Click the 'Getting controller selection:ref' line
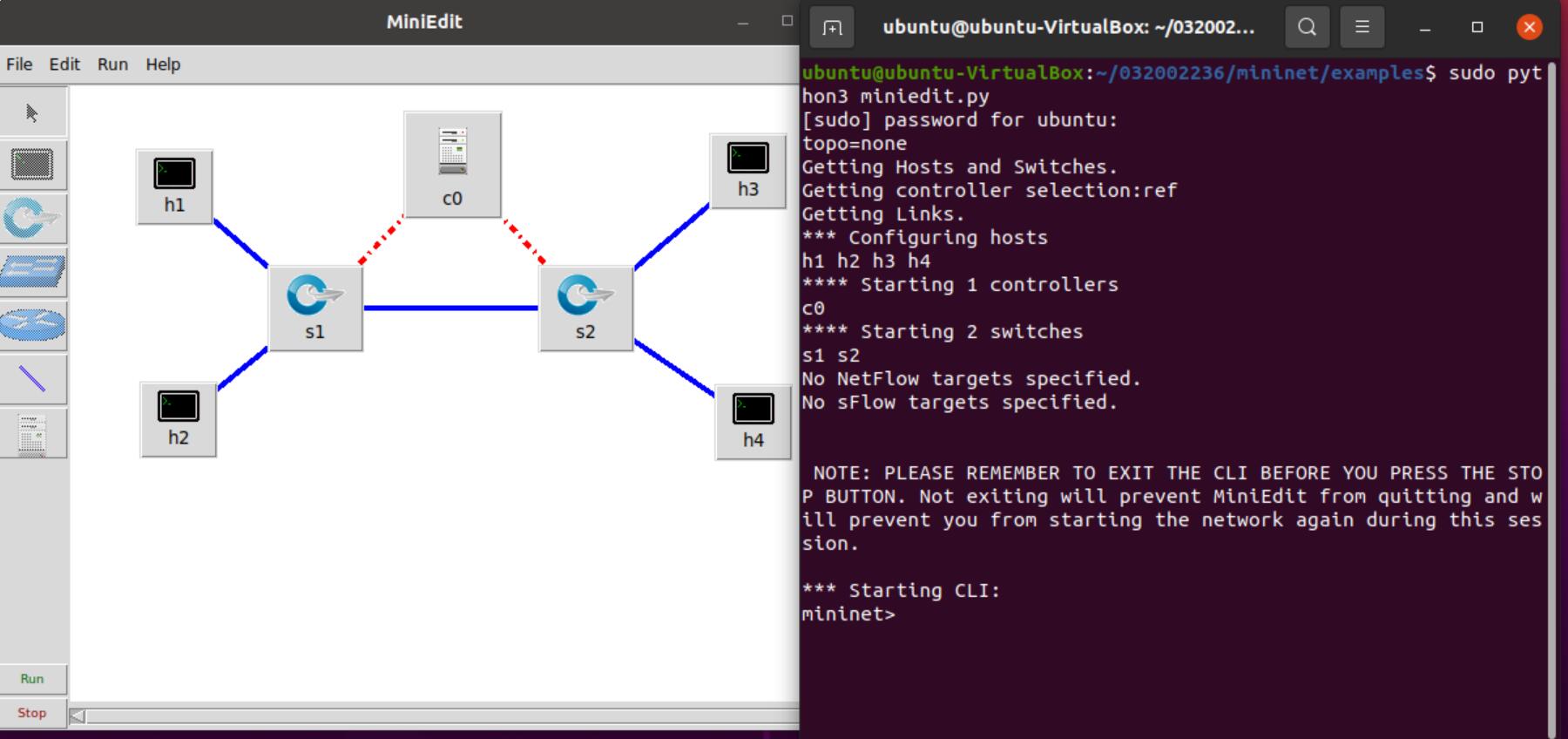Screen dimensions: 1568x739 click(989, 191)
